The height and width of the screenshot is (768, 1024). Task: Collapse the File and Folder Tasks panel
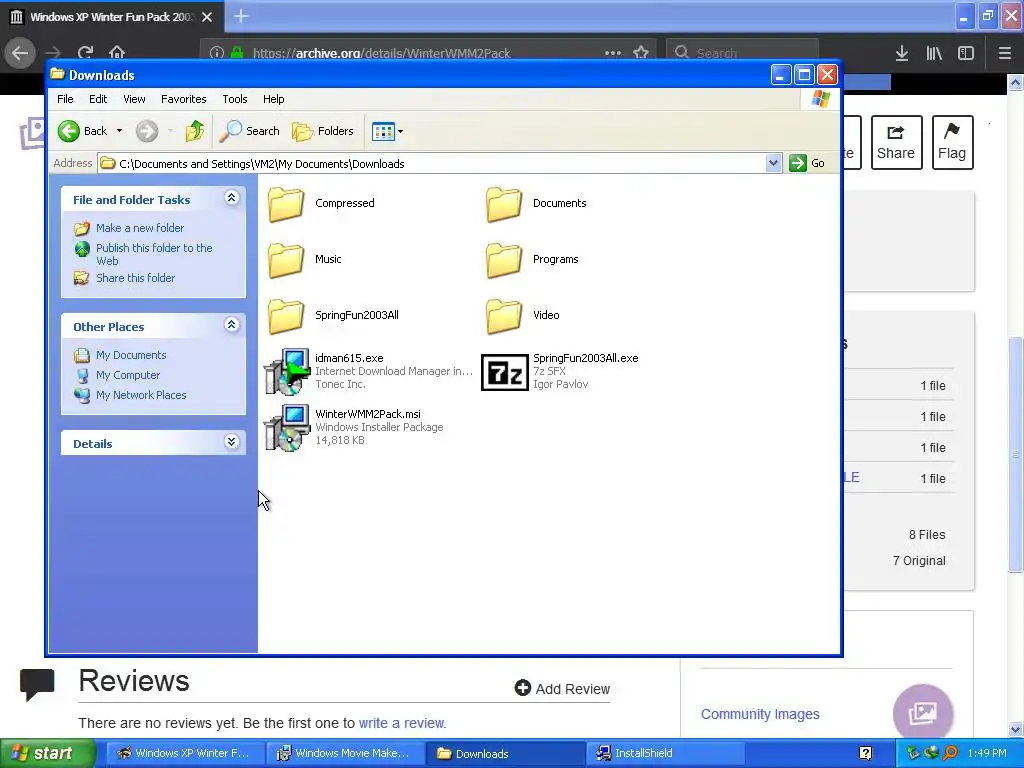point(231,198)
